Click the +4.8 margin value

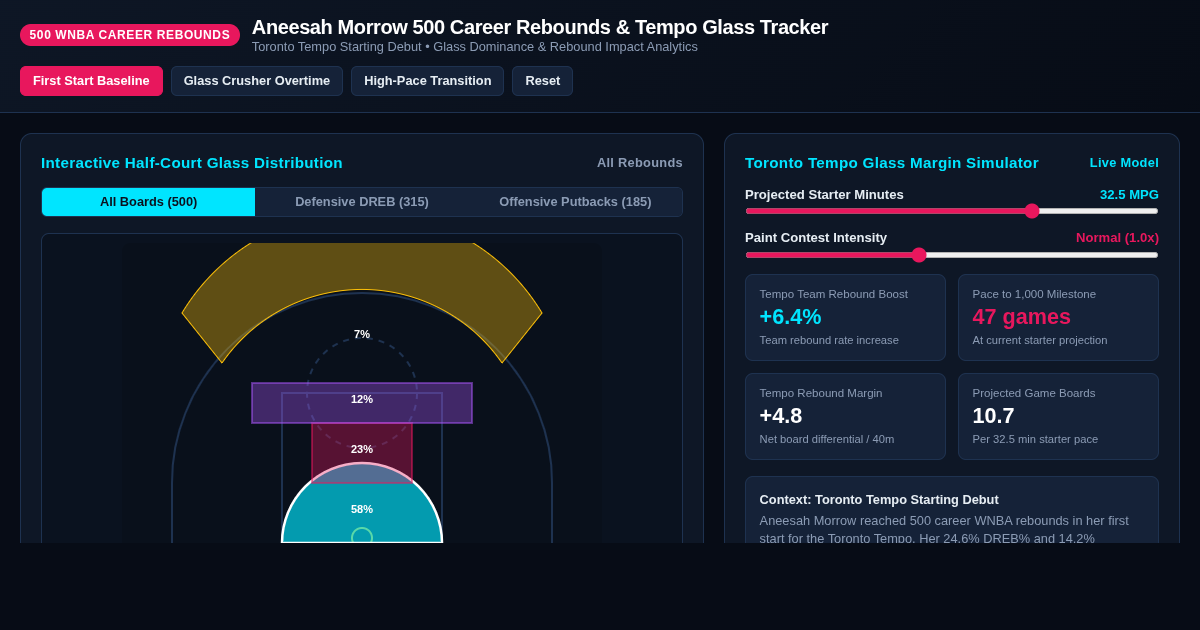781,416
